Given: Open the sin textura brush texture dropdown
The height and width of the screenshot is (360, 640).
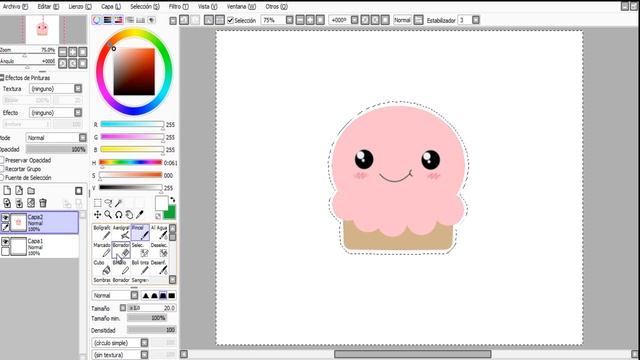Looking at the screenshot, I should 120,355.
